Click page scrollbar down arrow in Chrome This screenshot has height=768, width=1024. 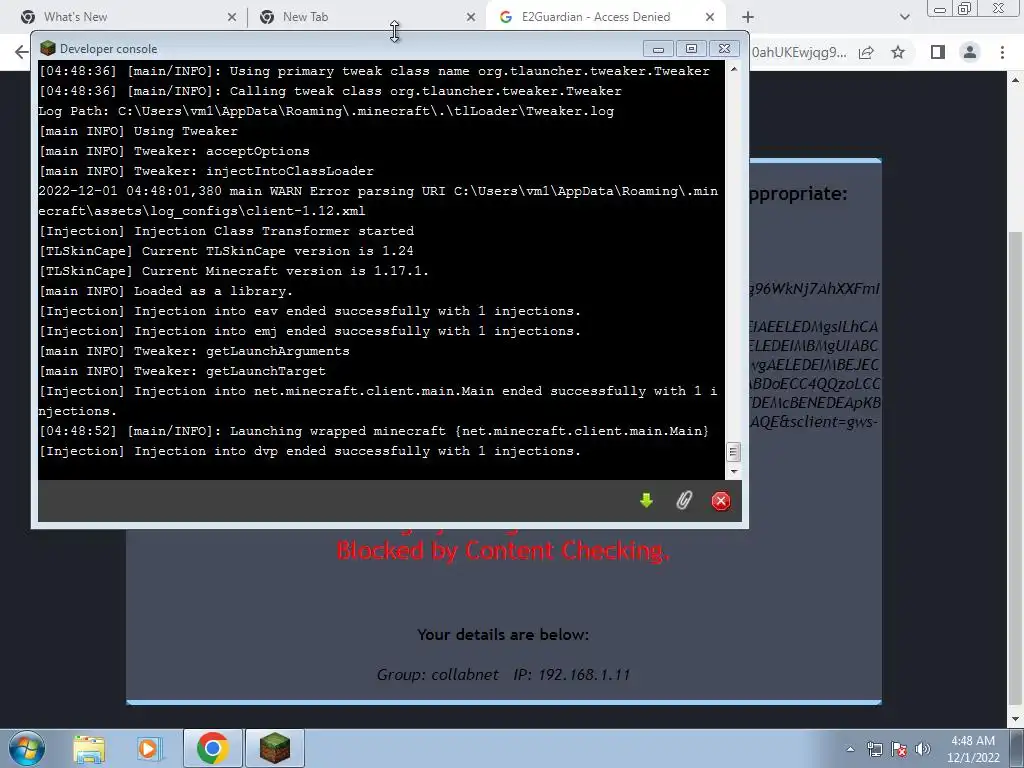(x=1016, y=720)
